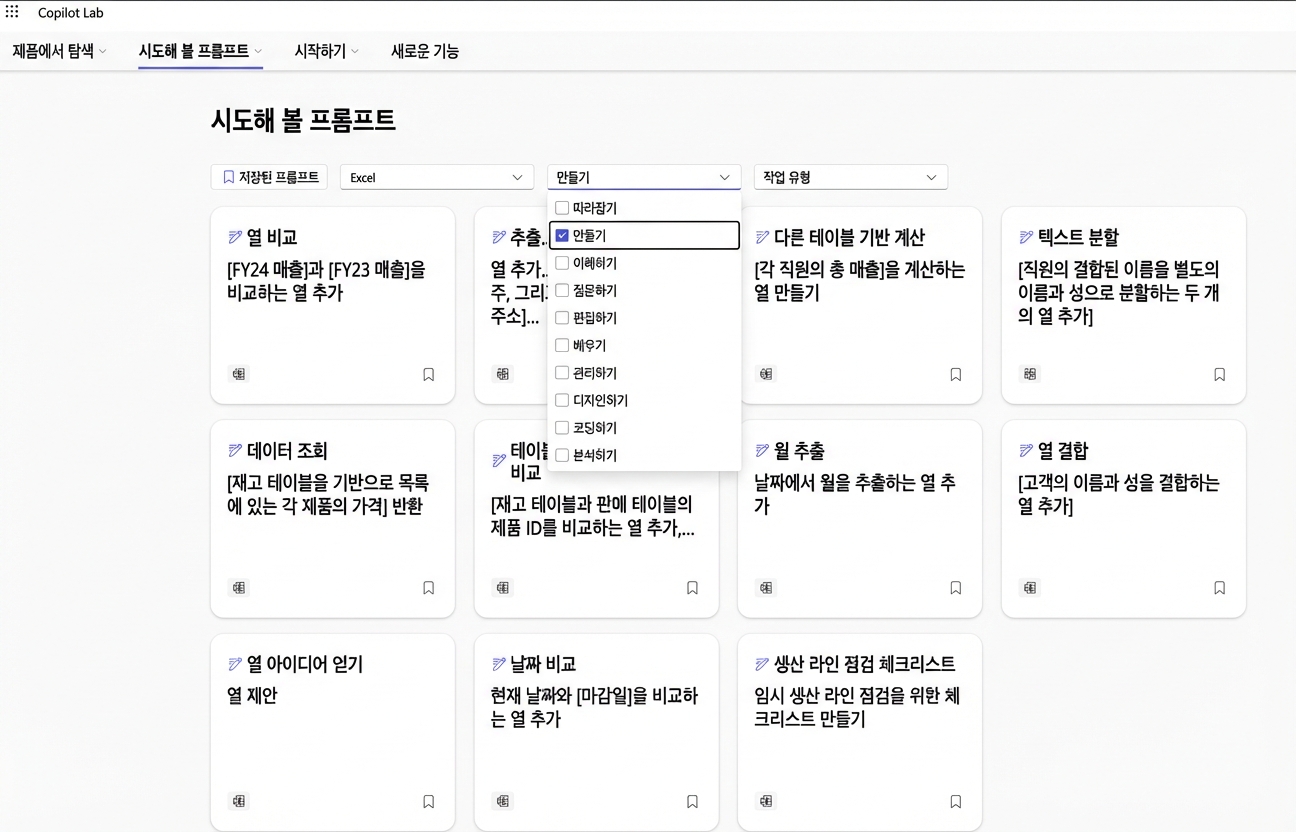This screenshot has height=832, width=1296.
Task: Open the 생산 라인 점검 체크리스트 title
Action: [x=864, y=664]
